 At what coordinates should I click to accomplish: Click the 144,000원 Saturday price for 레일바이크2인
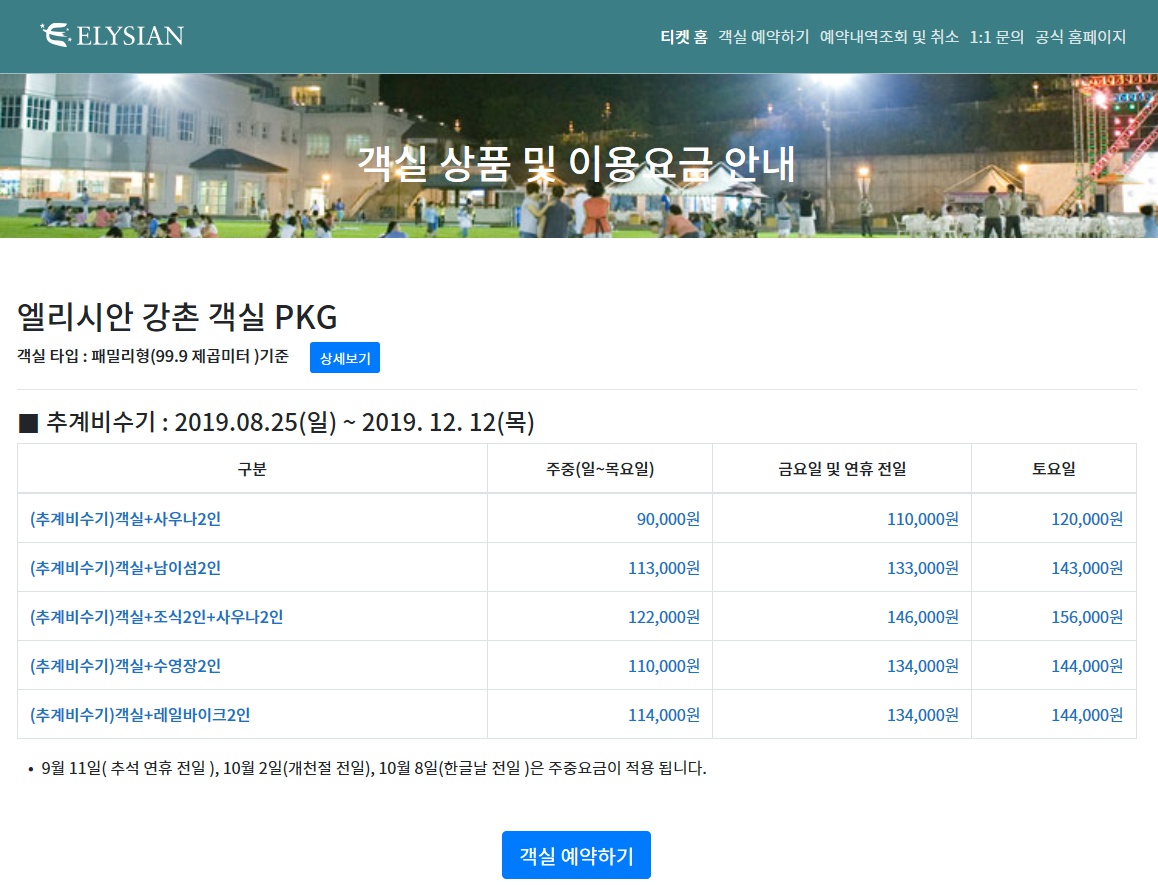(1087, 714)
